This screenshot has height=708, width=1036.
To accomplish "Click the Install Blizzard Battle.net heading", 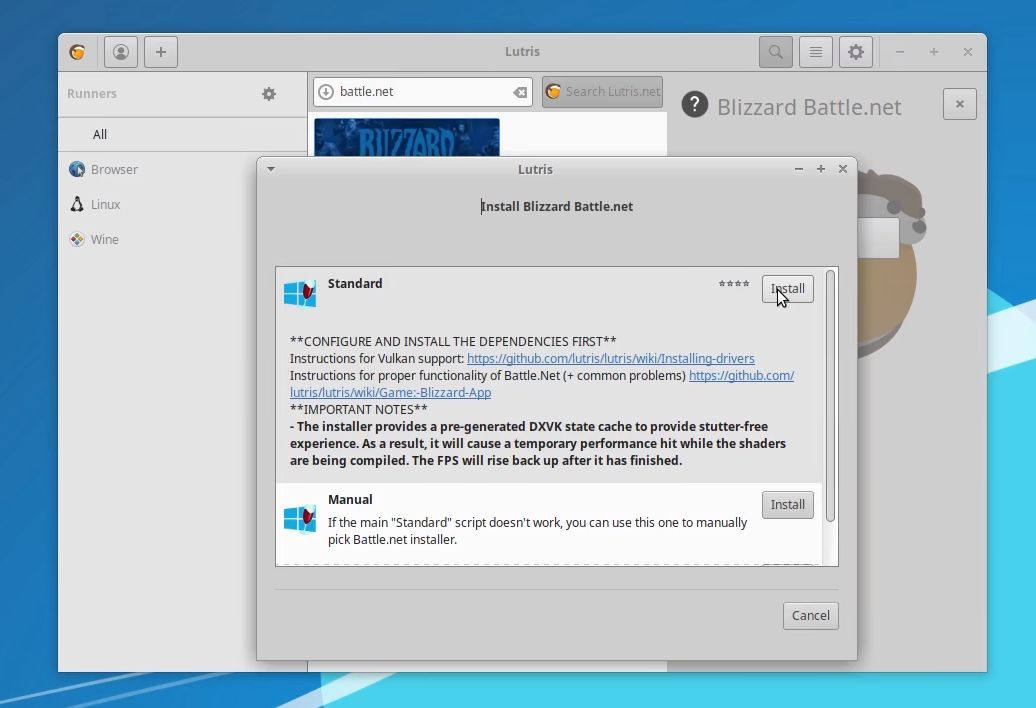I will pyautogui.click(x=557, y=207).
